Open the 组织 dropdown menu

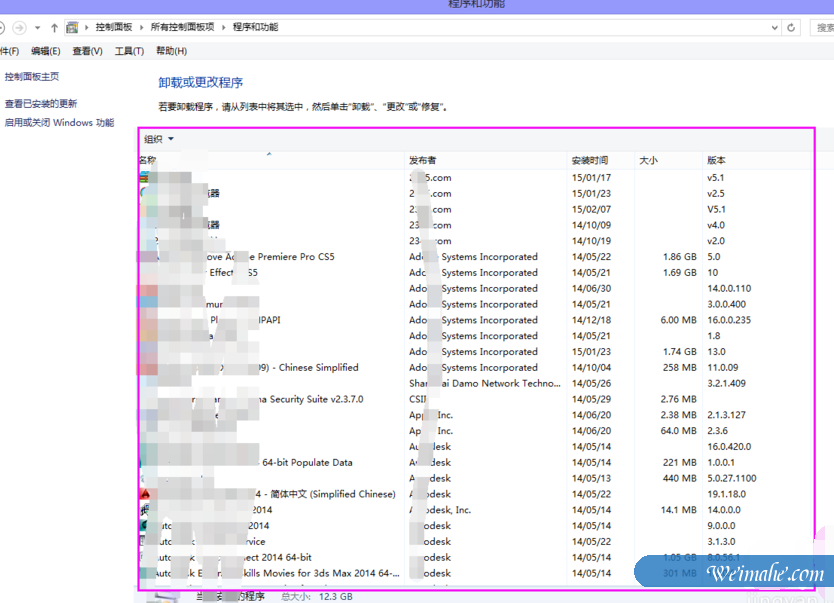(x=153, y=139)
